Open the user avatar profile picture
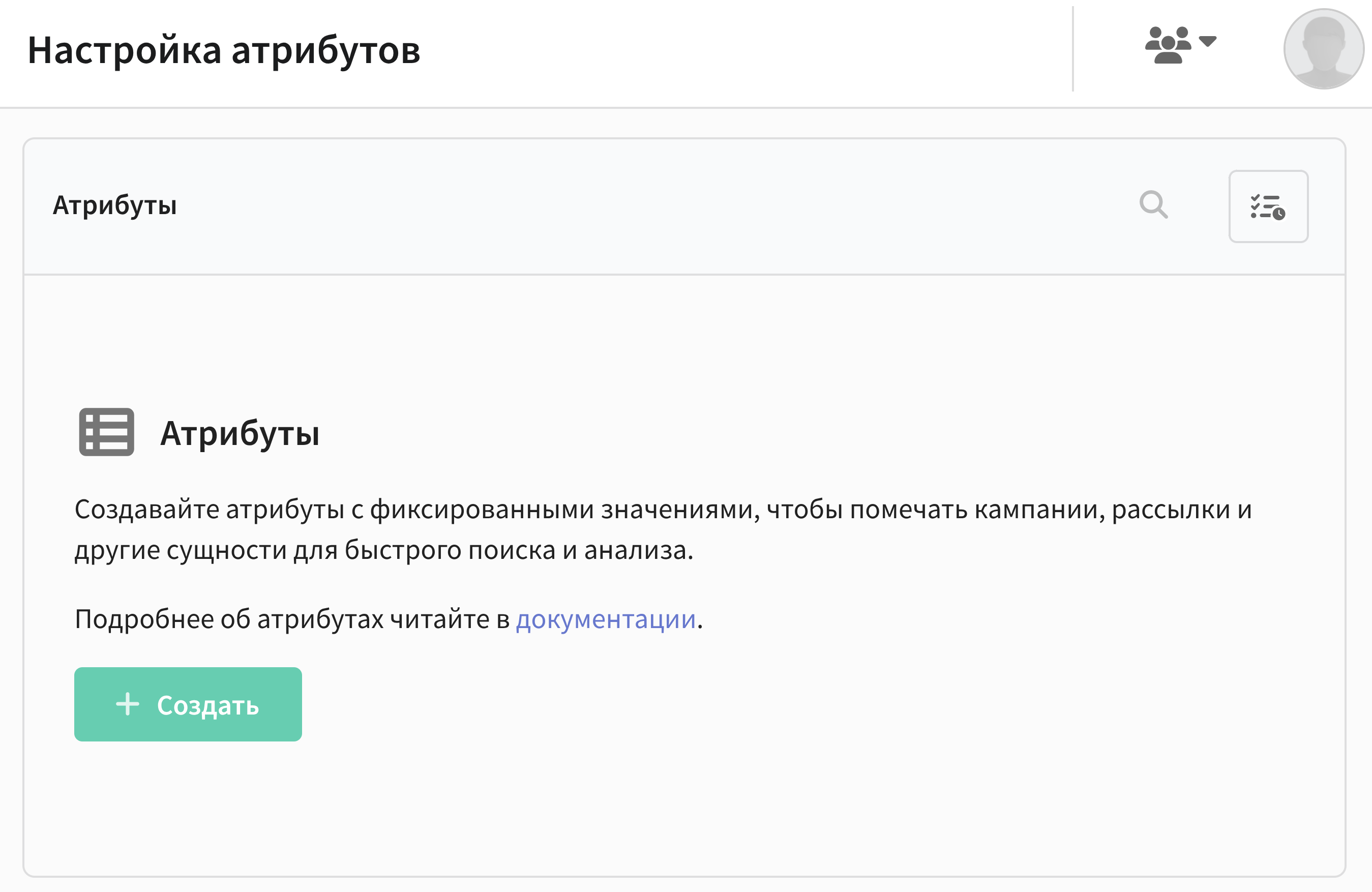Viewport: 1372px width, 892px height. [x=1323, y=49]
